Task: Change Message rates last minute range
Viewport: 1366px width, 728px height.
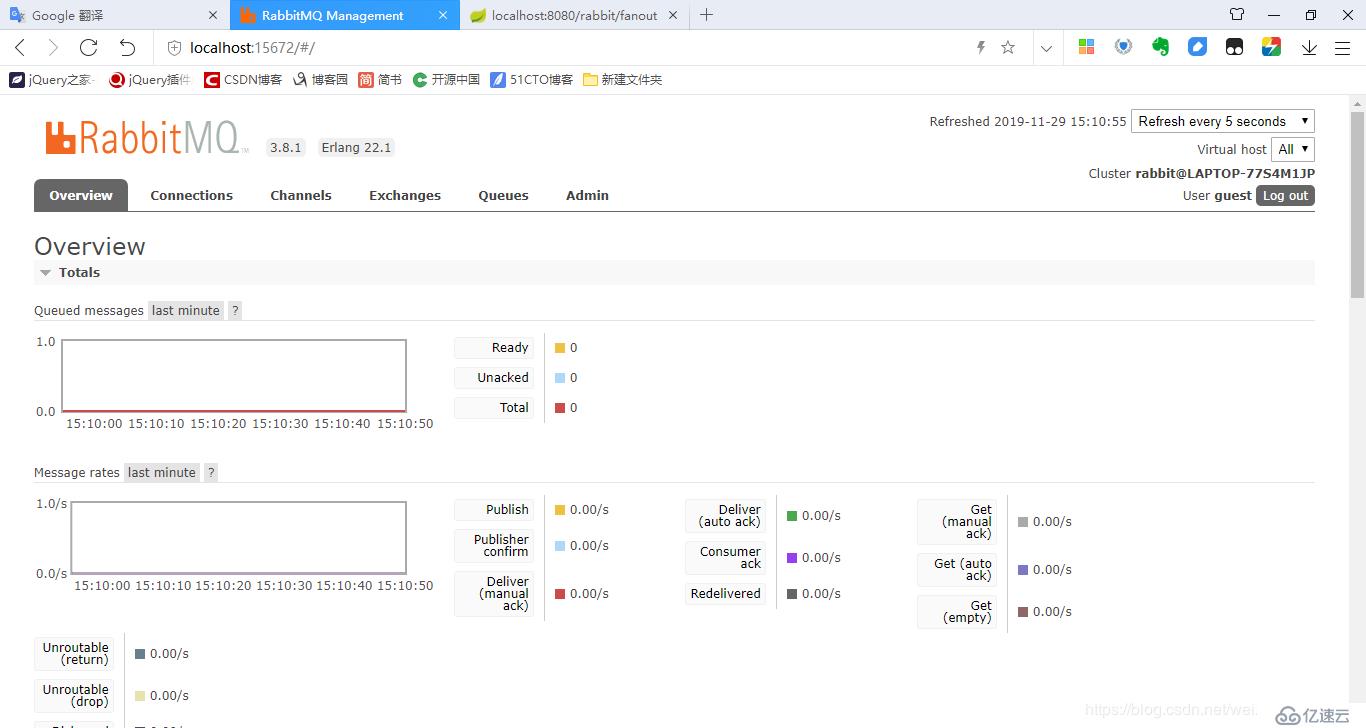Action: (x=161, y=473)
